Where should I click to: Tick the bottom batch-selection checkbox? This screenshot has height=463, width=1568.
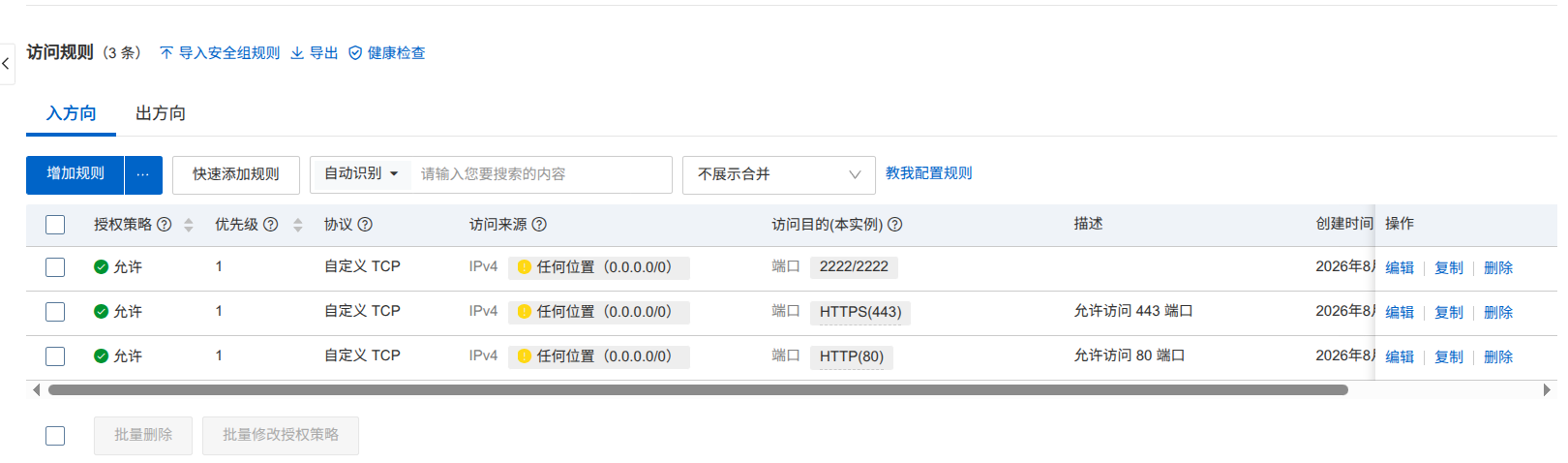(55, 436)
